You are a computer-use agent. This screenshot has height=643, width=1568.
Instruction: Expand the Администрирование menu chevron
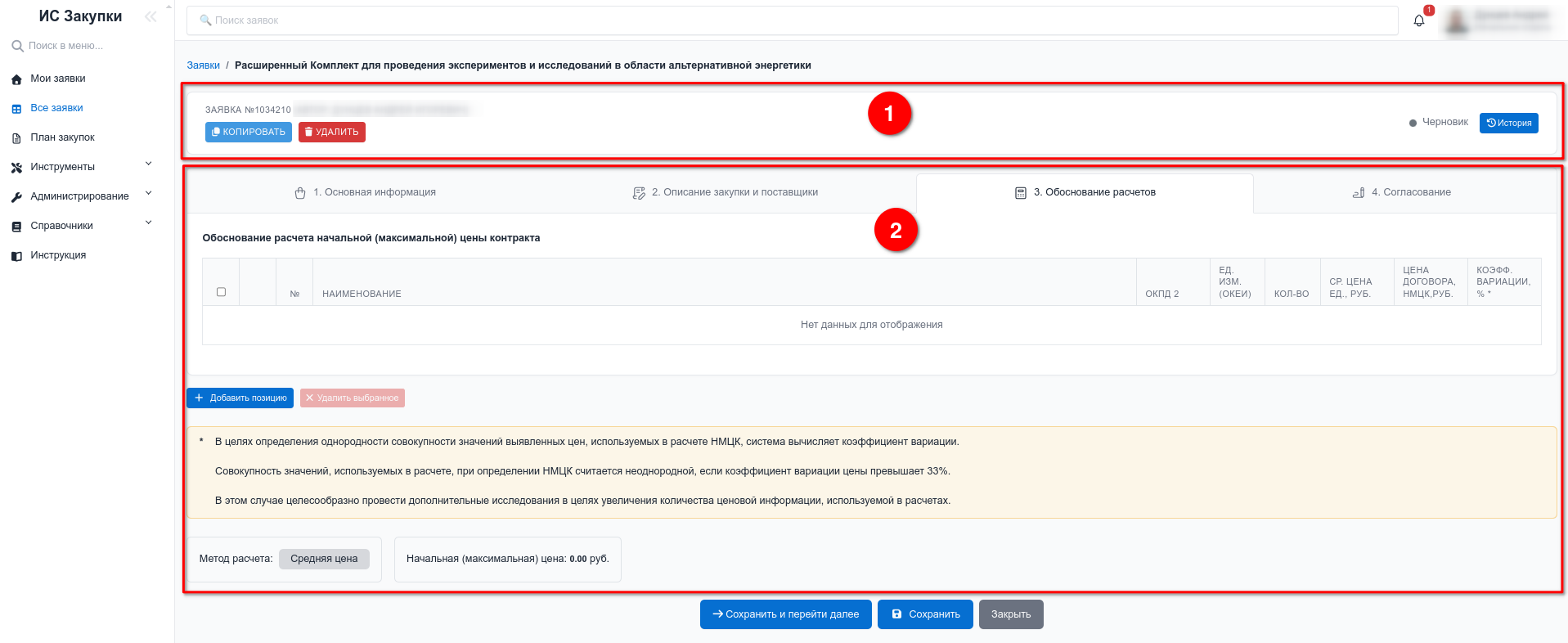[149, 193]
